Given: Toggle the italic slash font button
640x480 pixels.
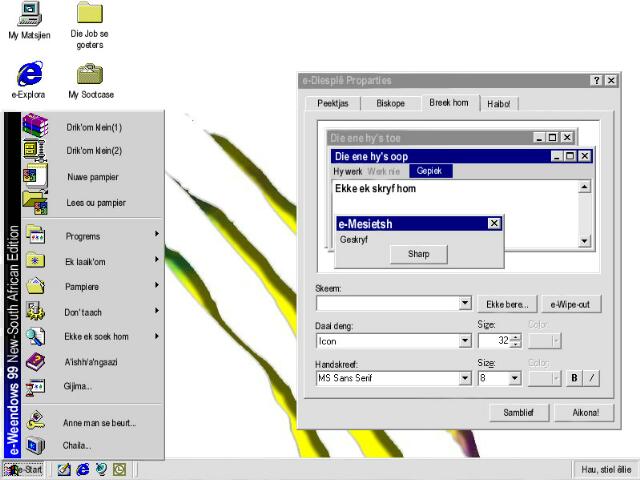Looking at the screenshot, I should coord(591,378).
